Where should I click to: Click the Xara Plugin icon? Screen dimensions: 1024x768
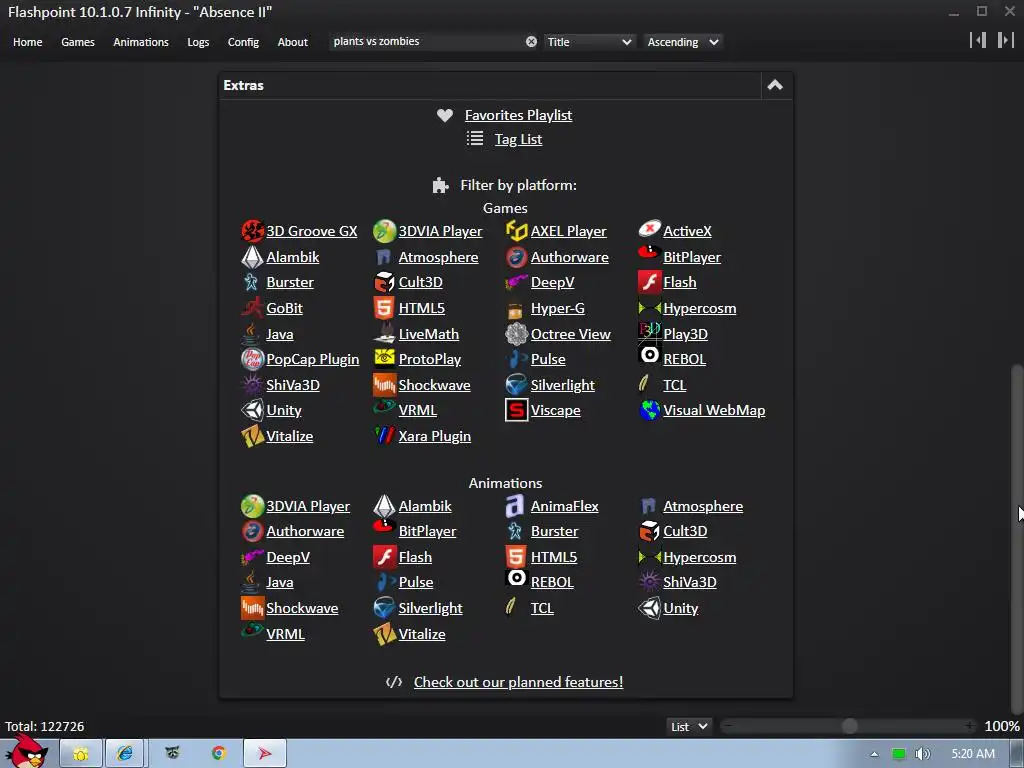(384, 434)
